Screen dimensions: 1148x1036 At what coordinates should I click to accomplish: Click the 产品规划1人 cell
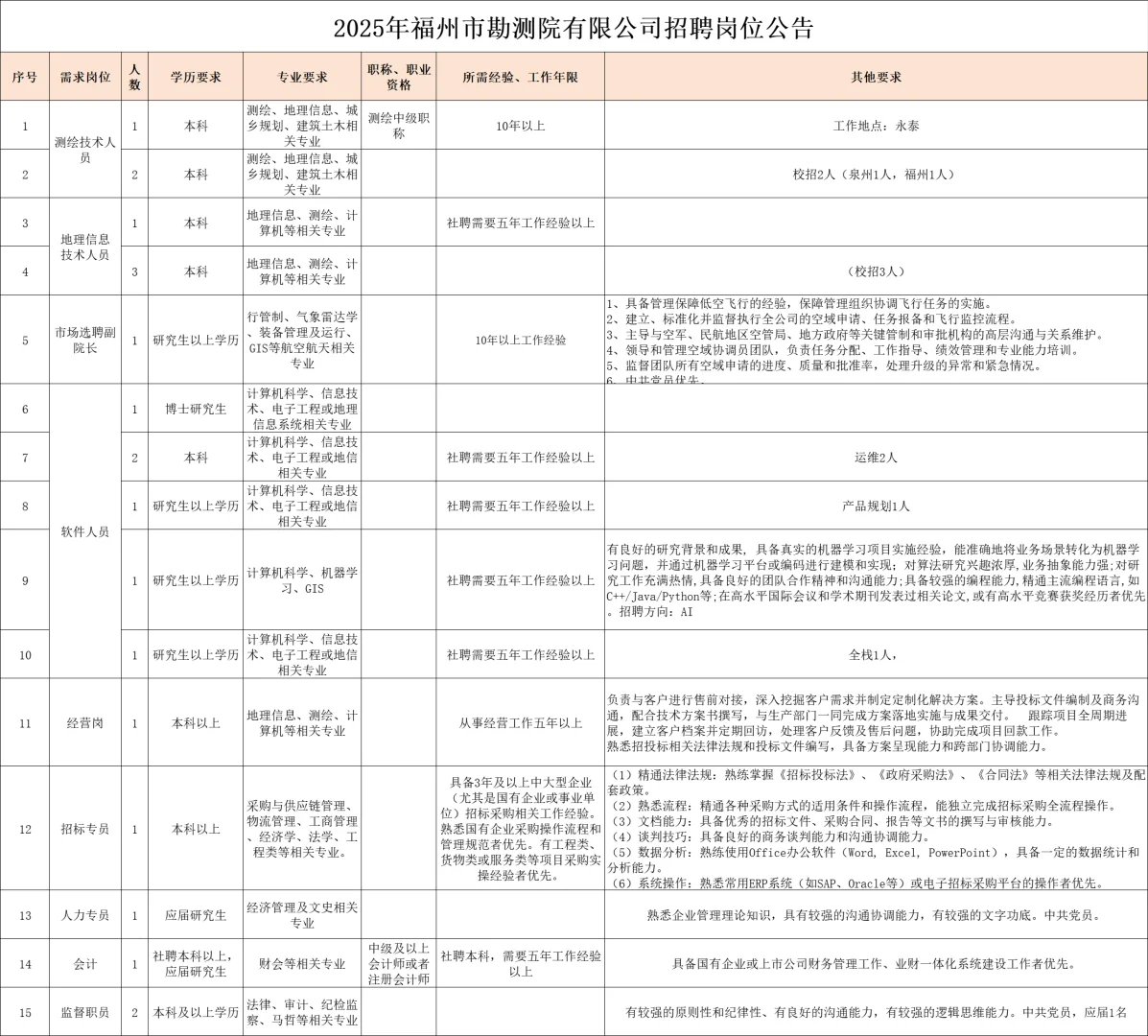coord(876,506)
